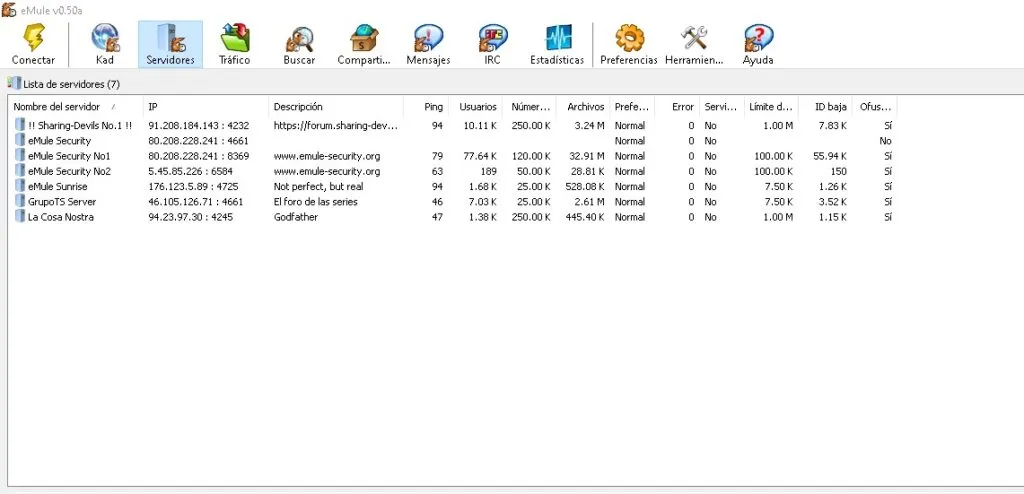Screen dimensions: 1024x494
Task: Select the eMule Security server row
Action: 453,140
